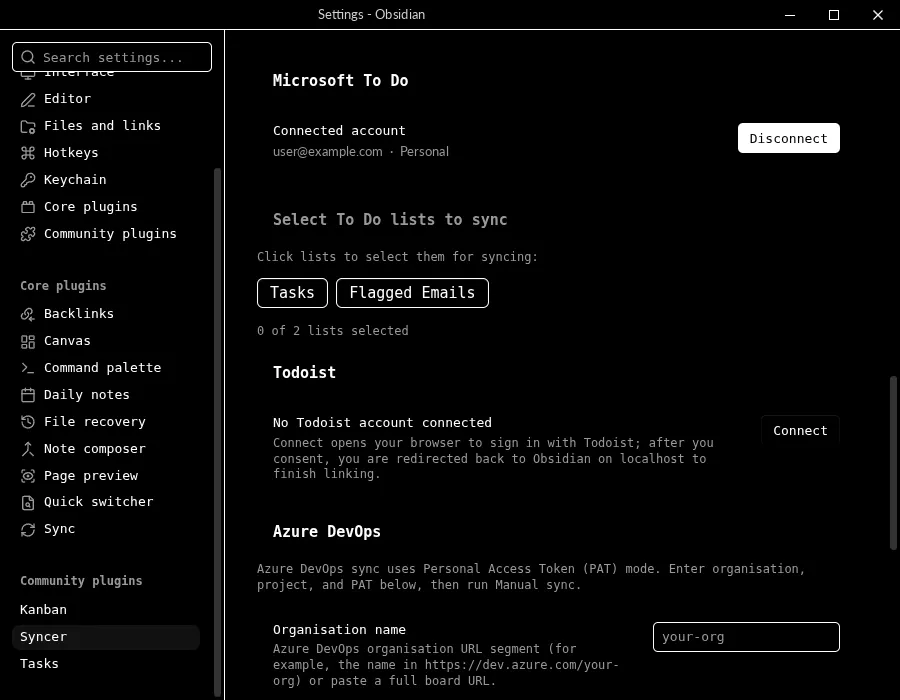Click the "No Todoist account connected" label

click(x=382, y=422)
